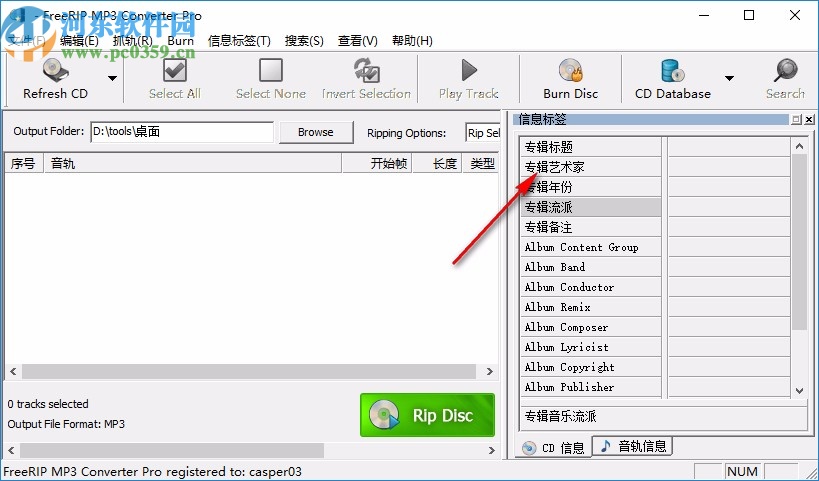Click the Refresh CD toolbar icon
Image resolution: width=819 pixels, height=481 pixels.
55,71
